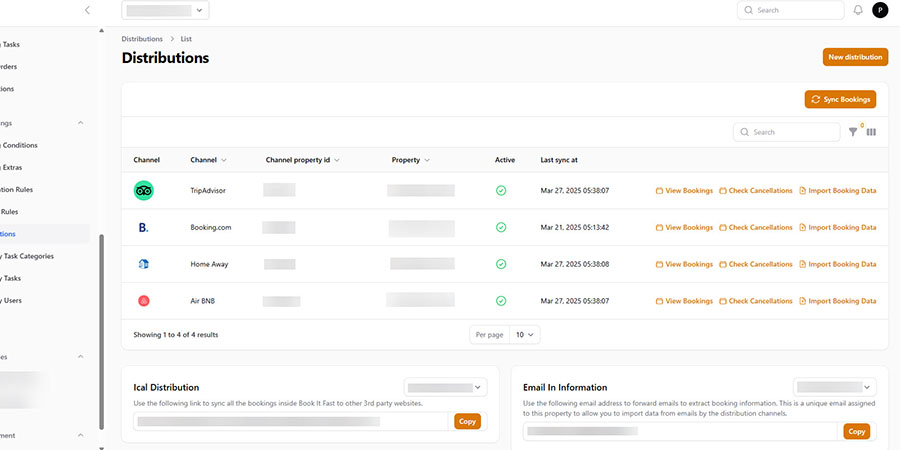Collapse the sidebar with the chevron icon

(x=87, y=10)
